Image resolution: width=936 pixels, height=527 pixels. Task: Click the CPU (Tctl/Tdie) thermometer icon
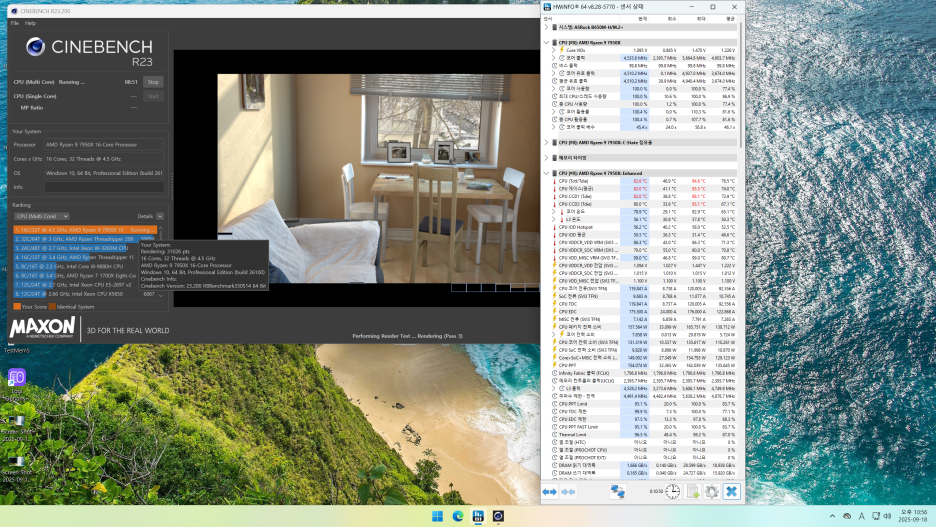pyautogui.click(x=555, y=181)
